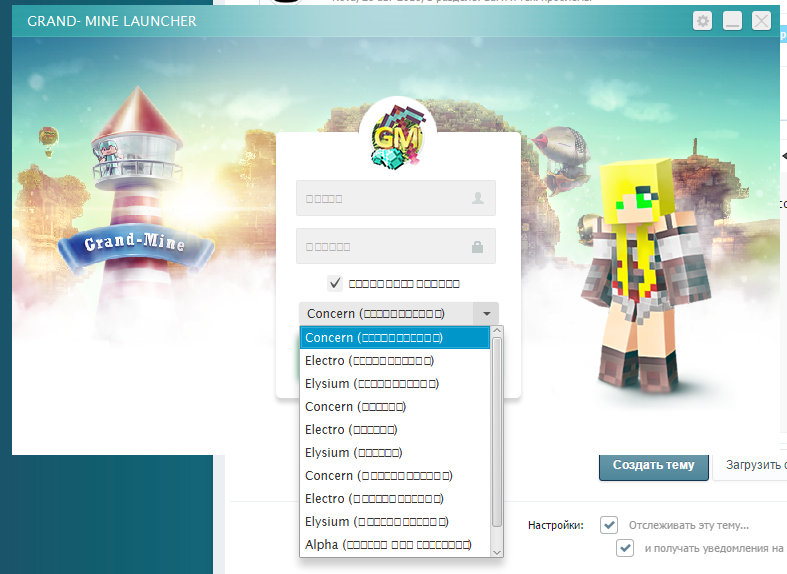Click the server combo box showing Concern
The image size is (787, 574).
point(399,314)
